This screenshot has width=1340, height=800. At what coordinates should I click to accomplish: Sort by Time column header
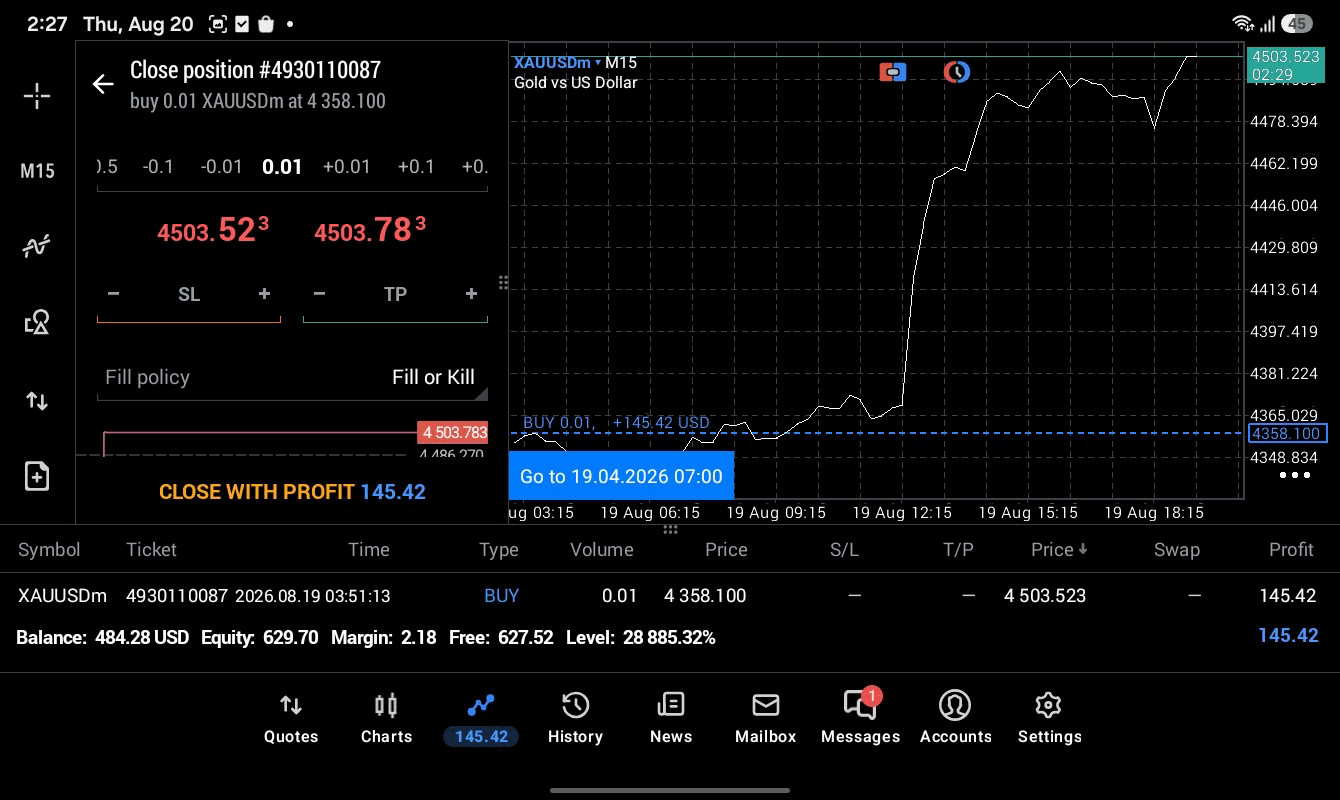[x=368, y=550]
